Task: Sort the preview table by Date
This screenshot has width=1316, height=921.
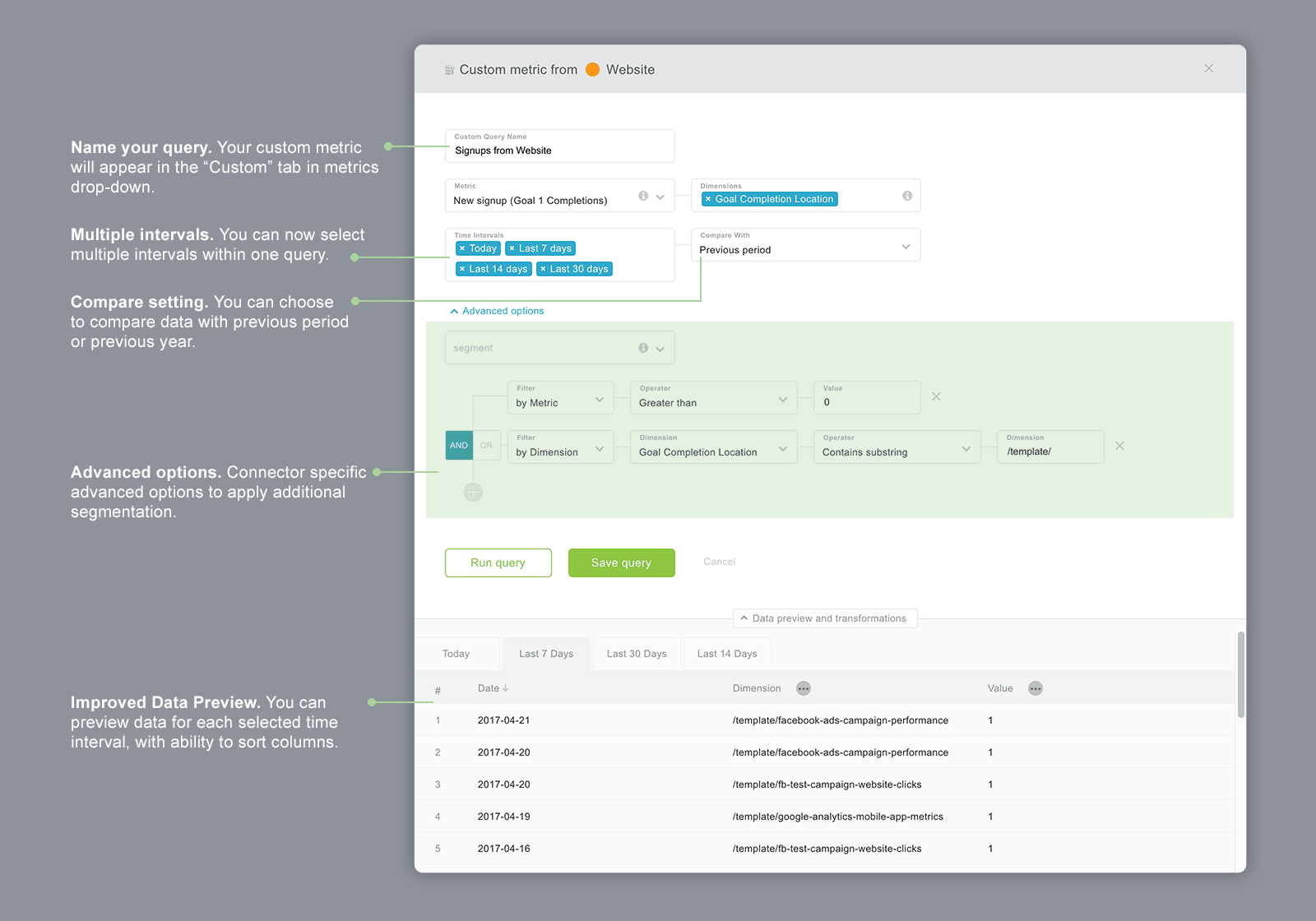Action: pyautogui.click(x=493, y=688)
